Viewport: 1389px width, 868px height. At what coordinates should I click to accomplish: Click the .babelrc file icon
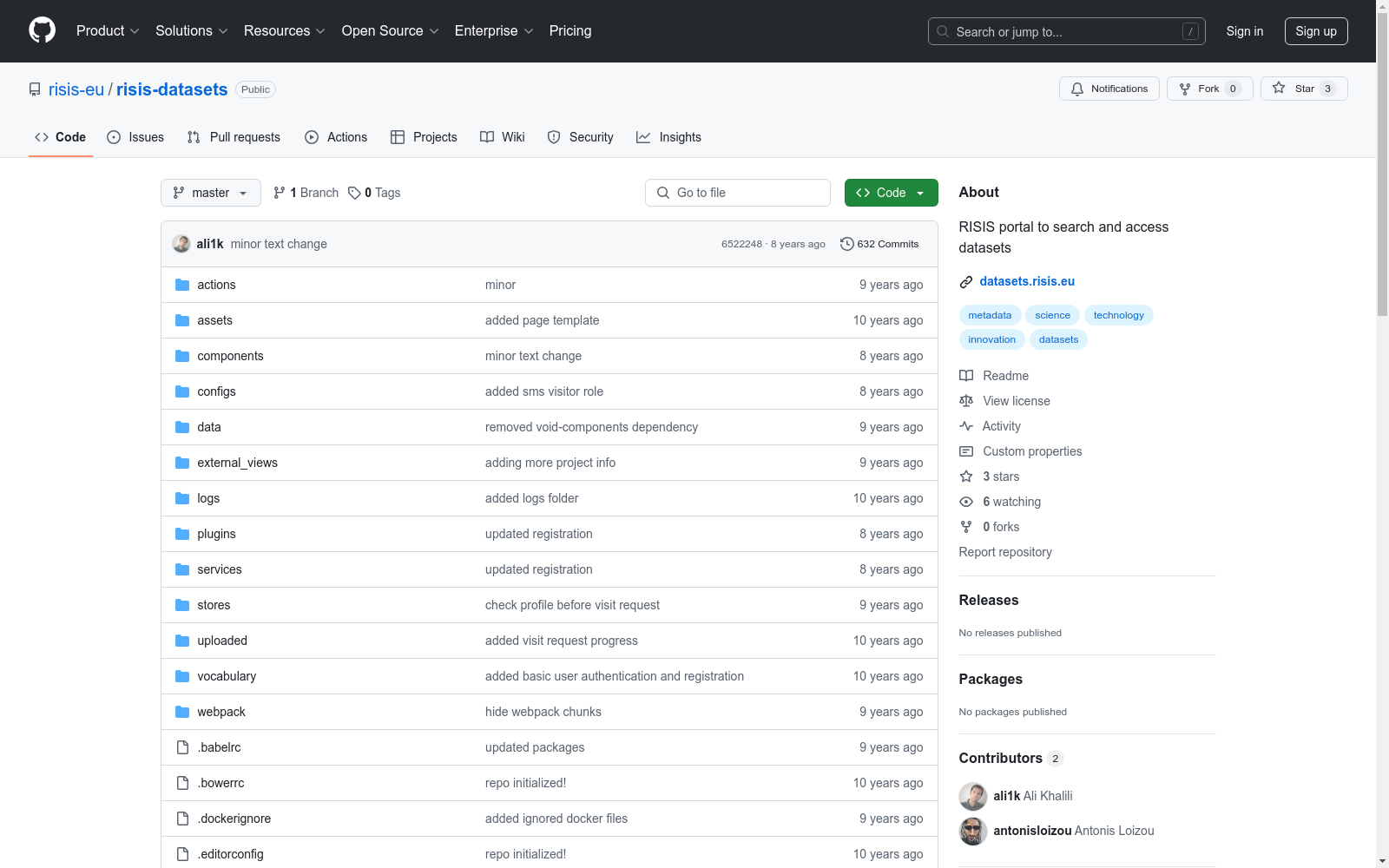click(x=182, y=747)
